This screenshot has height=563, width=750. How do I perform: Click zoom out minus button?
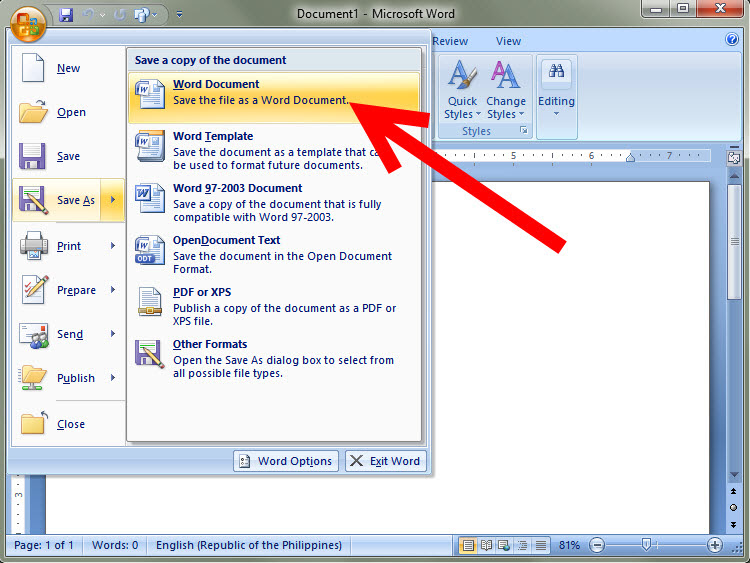click(x=597, y=545)
